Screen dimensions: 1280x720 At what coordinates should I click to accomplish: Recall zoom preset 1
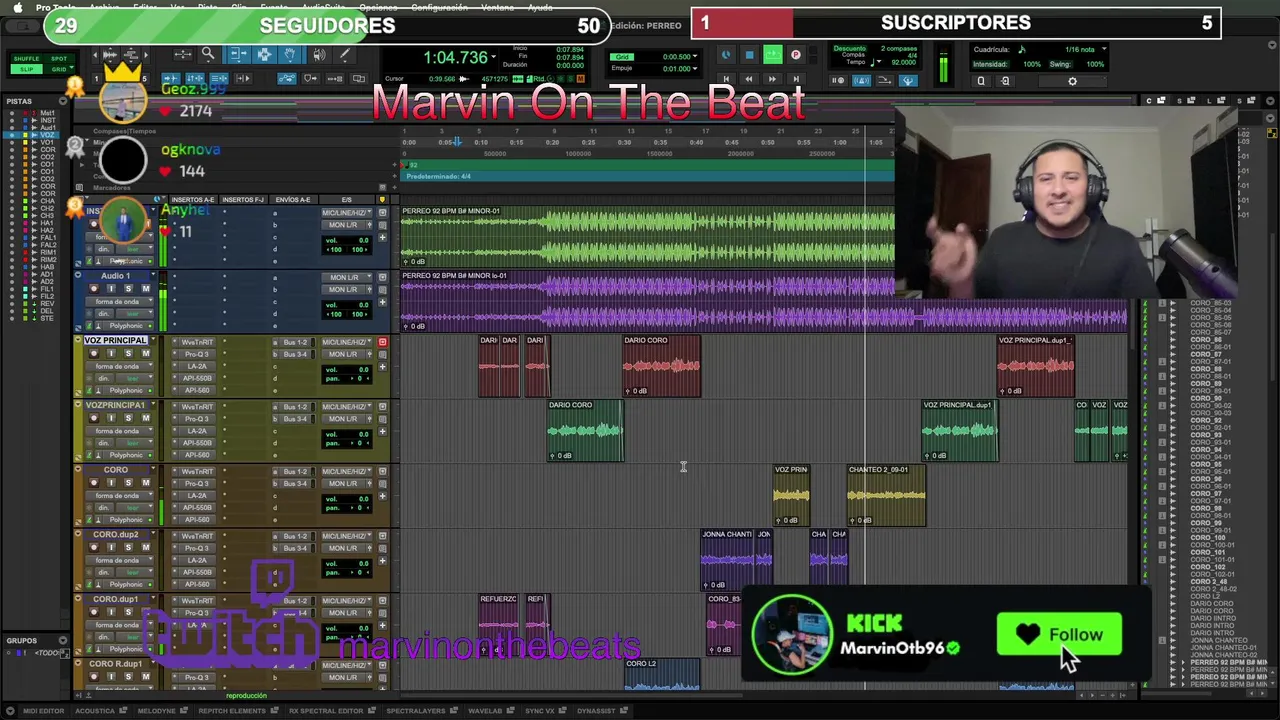[x=97, y=79]
